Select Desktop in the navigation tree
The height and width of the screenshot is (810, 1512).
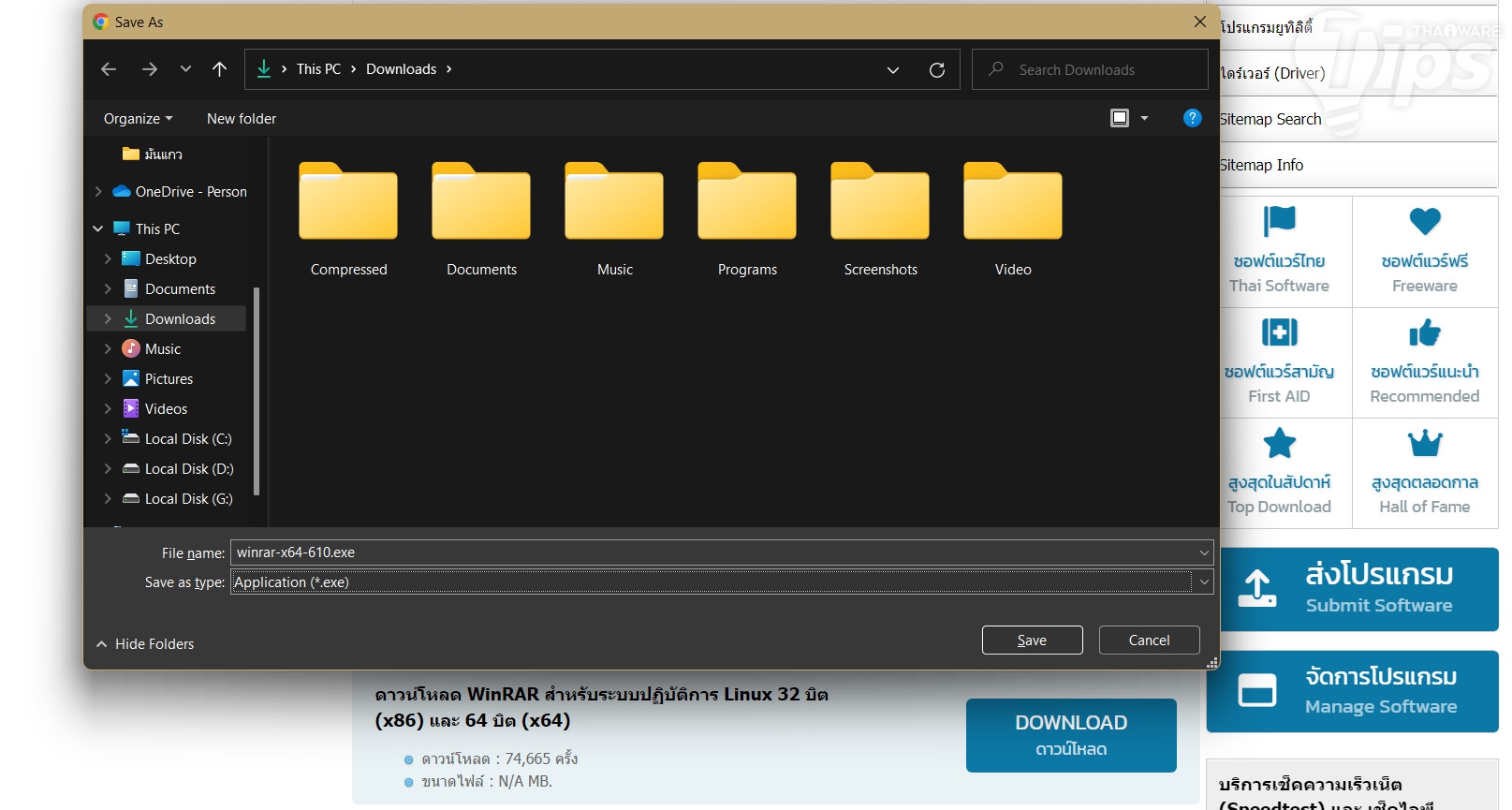pyautogui.click(x=169, y=258)
